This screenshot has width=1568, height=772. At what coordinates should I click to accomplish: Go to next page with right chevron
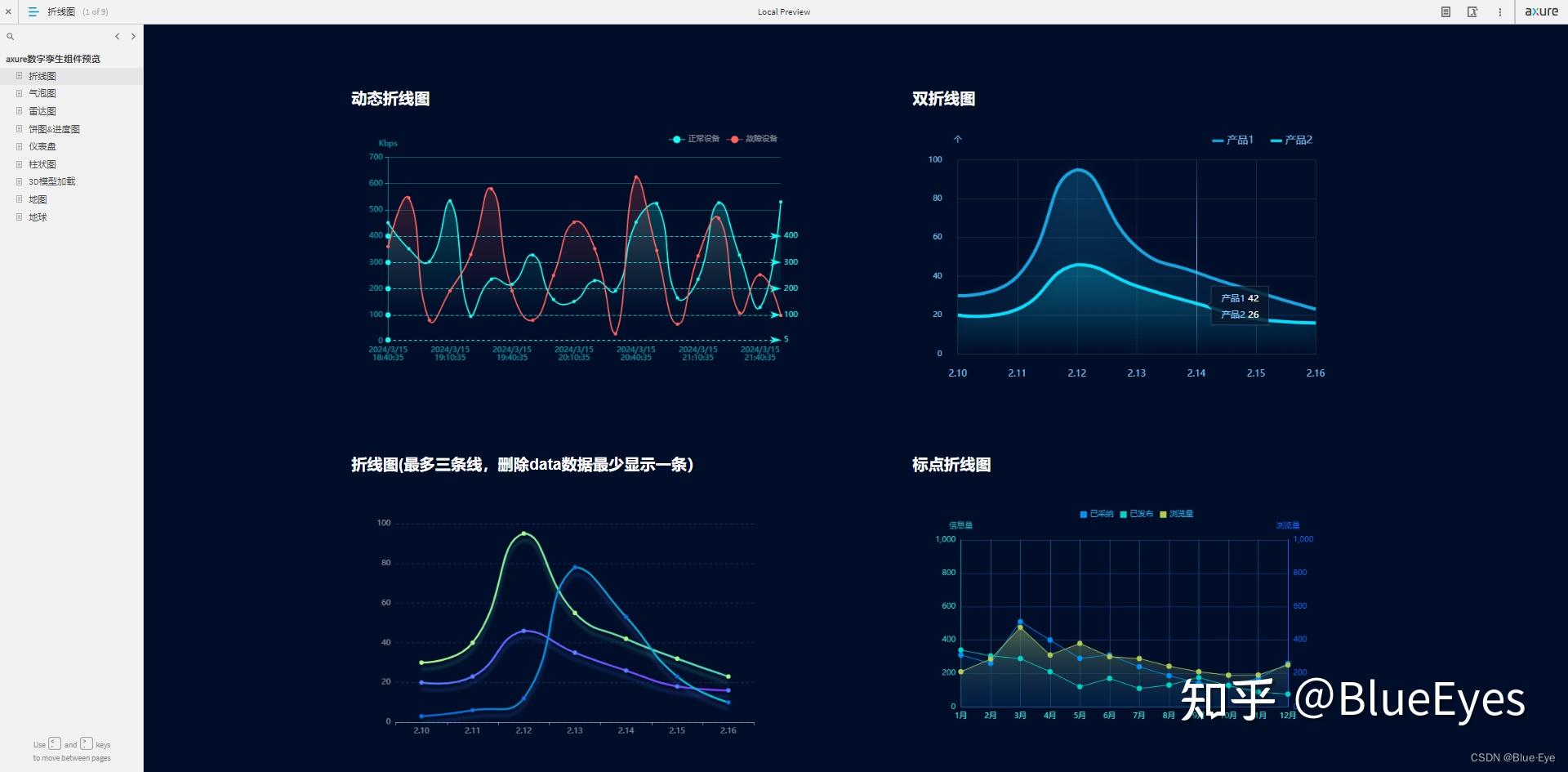click(133, 37)
